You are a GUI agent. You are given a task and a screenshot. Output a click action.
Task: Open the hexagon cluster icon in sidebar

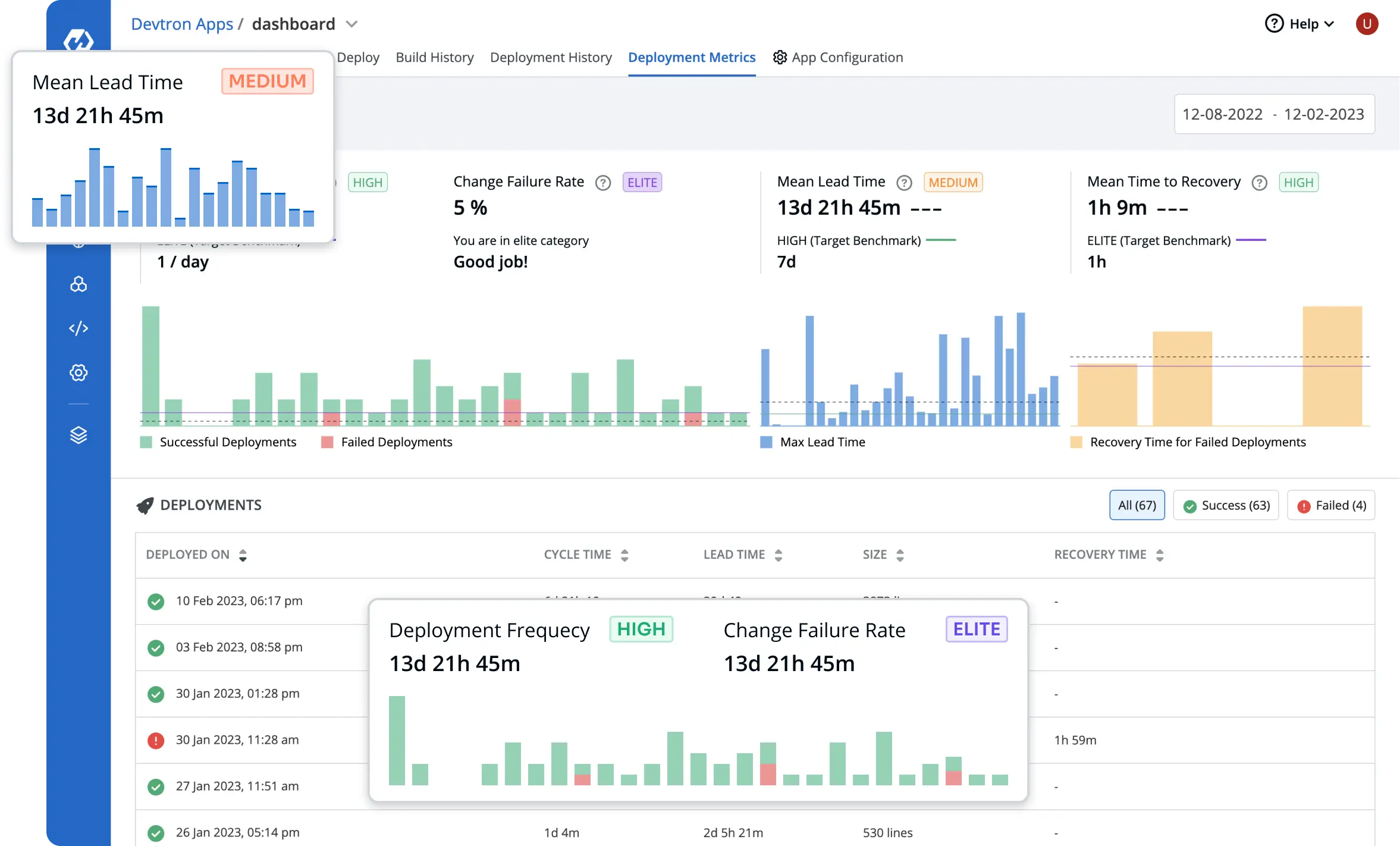click(79, 284)
